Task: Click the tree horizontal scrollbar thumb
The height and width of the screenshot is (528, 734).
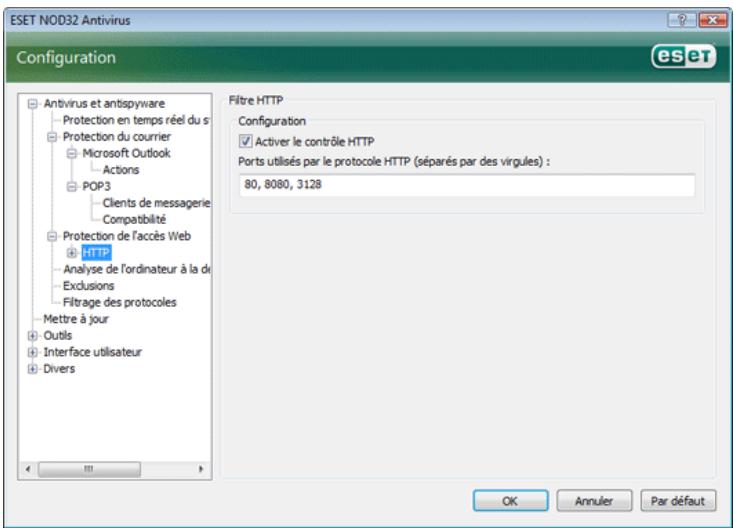Action: pyautogui.click(x=89, y=469)
